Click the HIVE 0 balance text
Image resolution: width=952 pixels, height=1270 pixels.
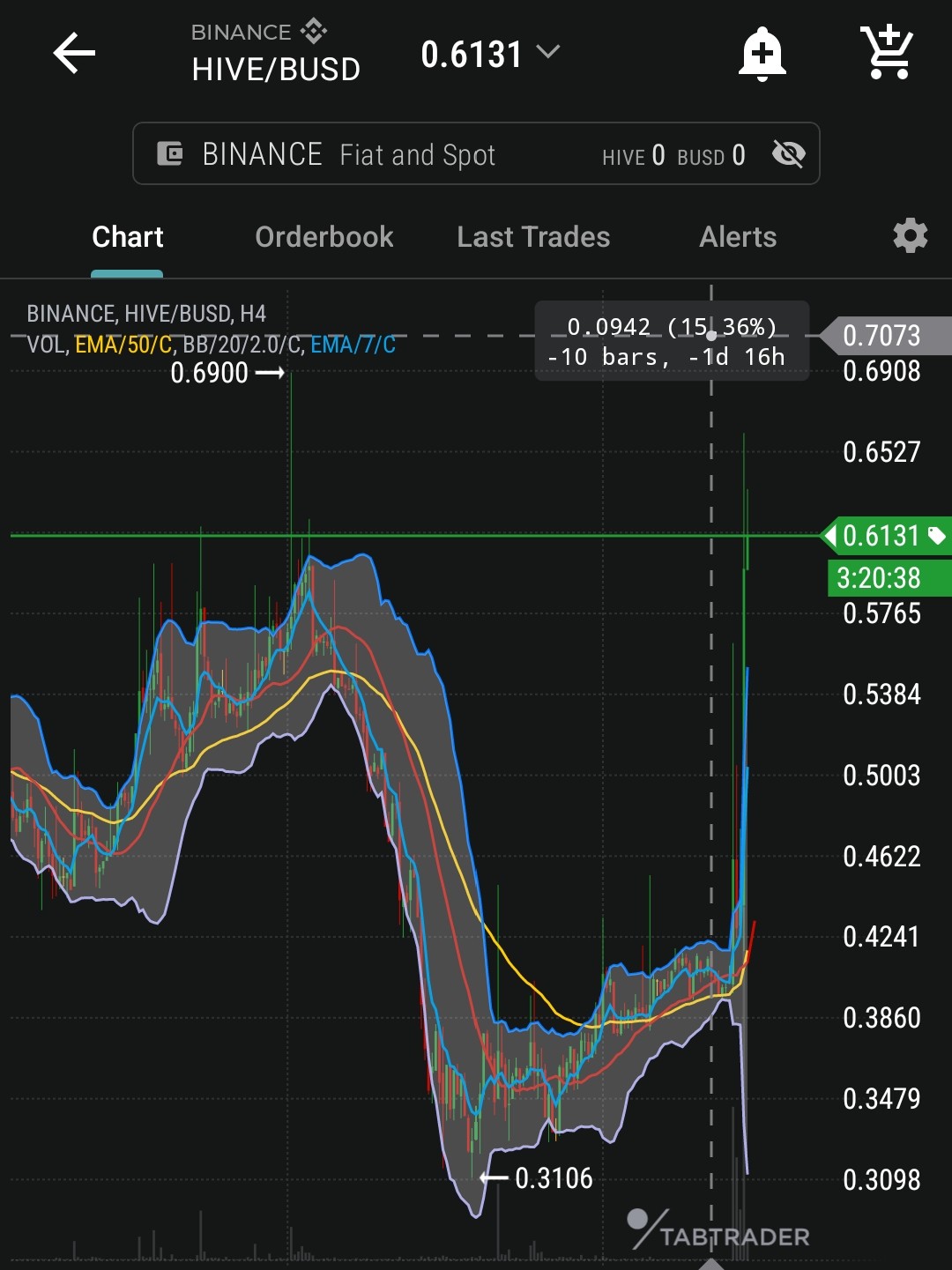634,156
